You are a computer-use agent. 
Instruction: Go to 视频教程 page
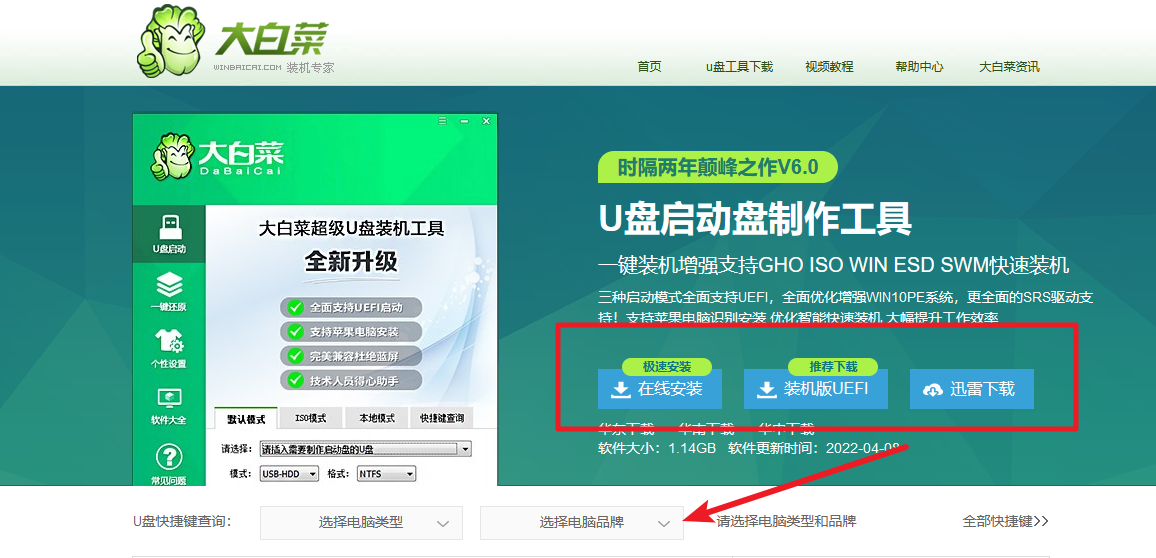click(829, 66)
